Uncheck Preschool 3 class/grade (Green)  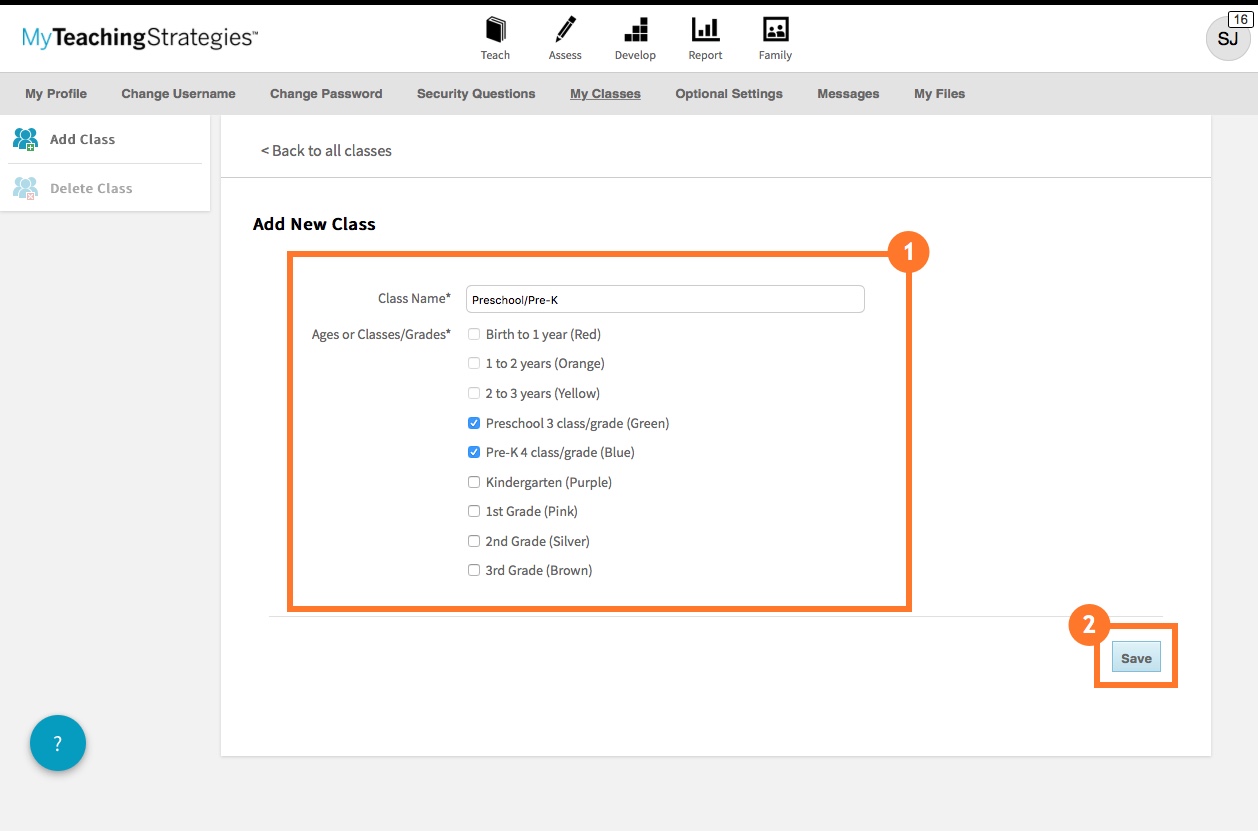click(x=474, y=423)
